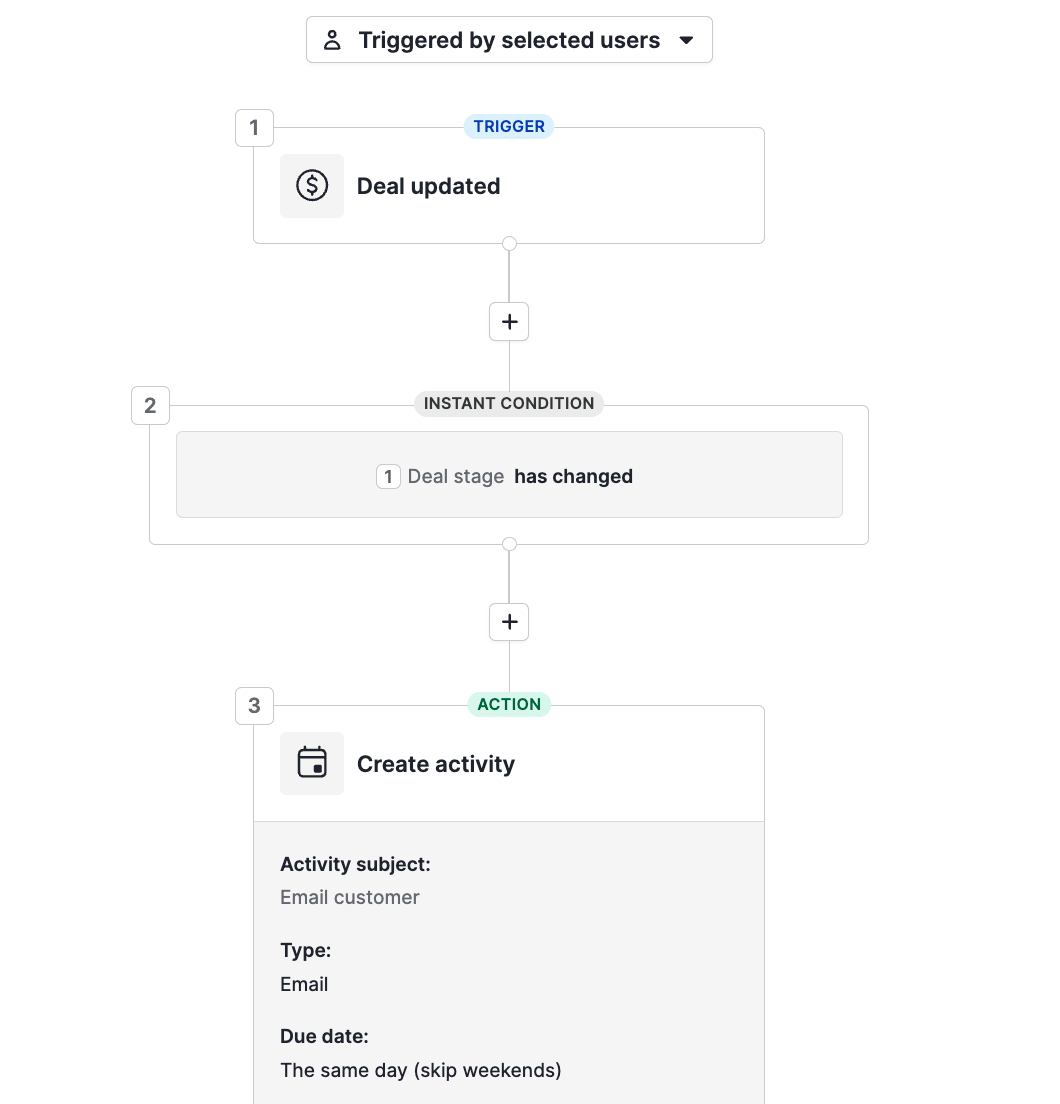Image resolution: width=1060 pixels, height=1104 pixels.
Task: Click the Email customer activity subject text
Action: tap(349, 897)
